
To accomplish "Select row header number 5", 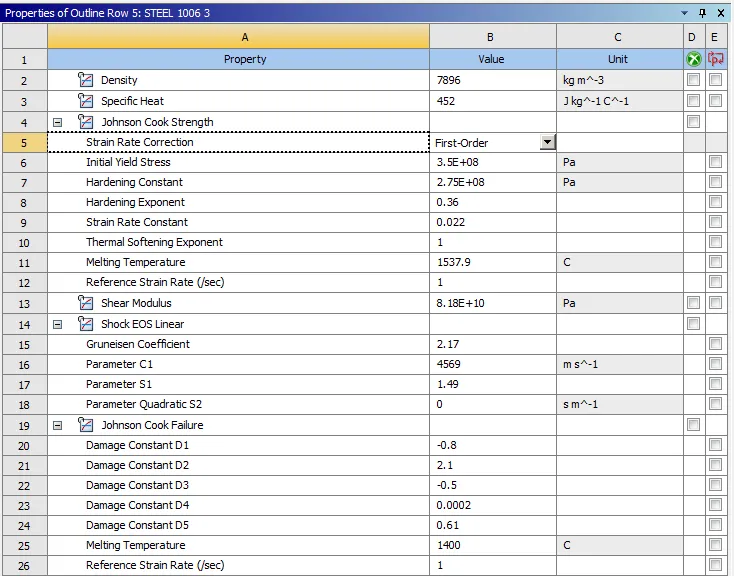I will click(x=24, y=142).
